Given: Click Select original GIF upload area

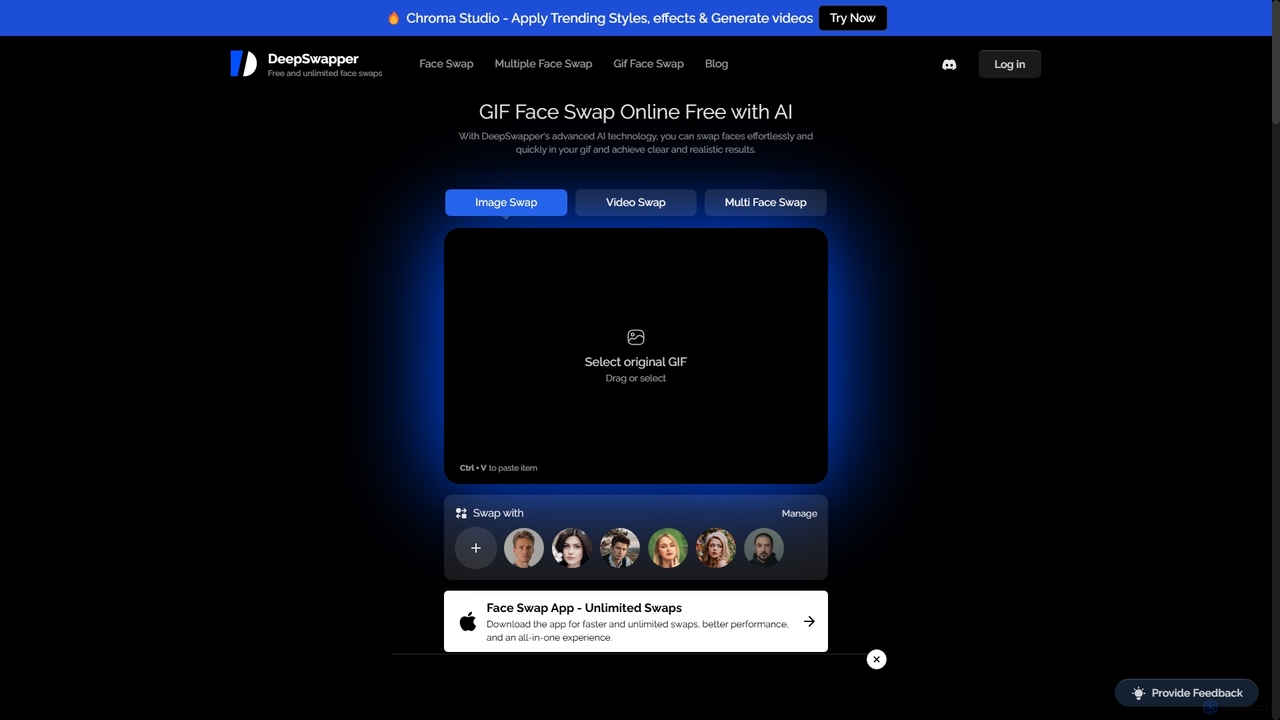Looking at the screenshot, I should [x=636, y=356].
